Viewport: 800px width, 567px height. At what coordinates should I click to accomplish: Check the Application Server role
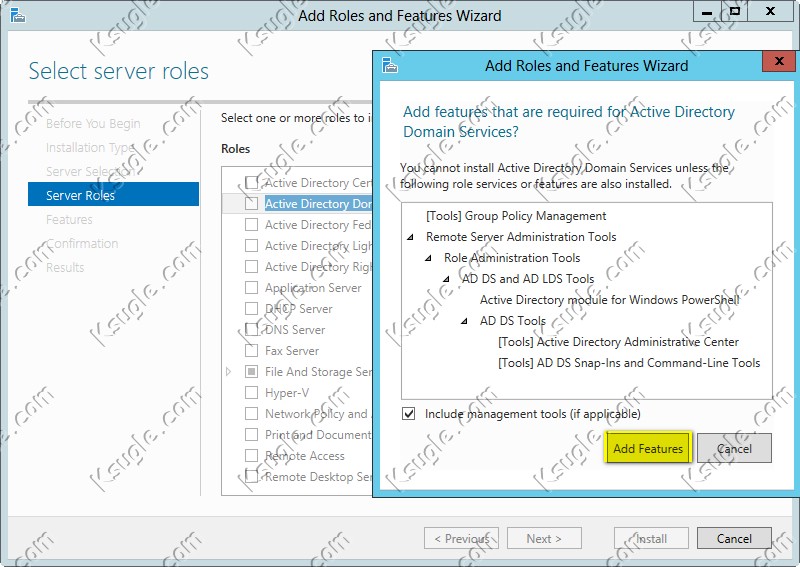coord(252,287)
